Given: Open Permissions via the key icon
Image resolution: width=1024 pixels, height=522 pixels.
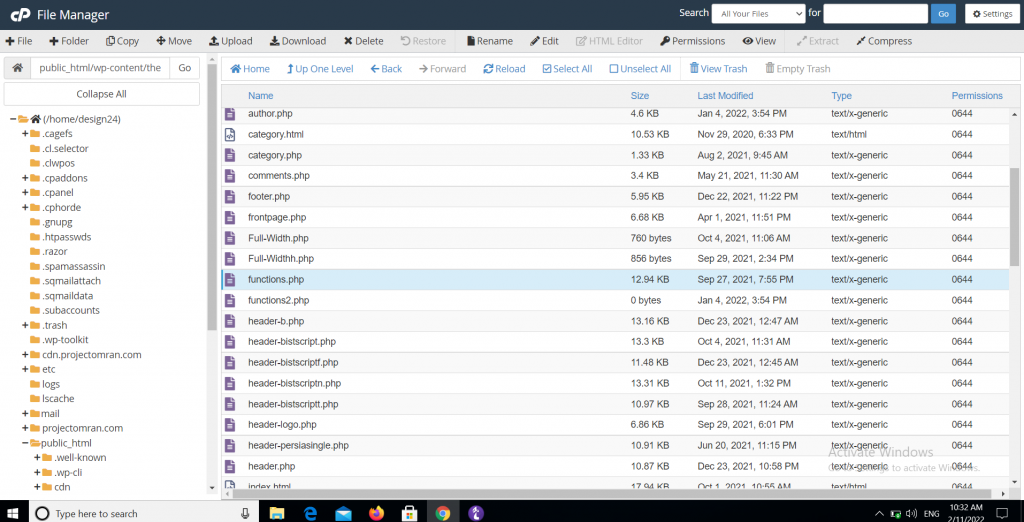Looking at the screenshot, I should tap(665, 41).
